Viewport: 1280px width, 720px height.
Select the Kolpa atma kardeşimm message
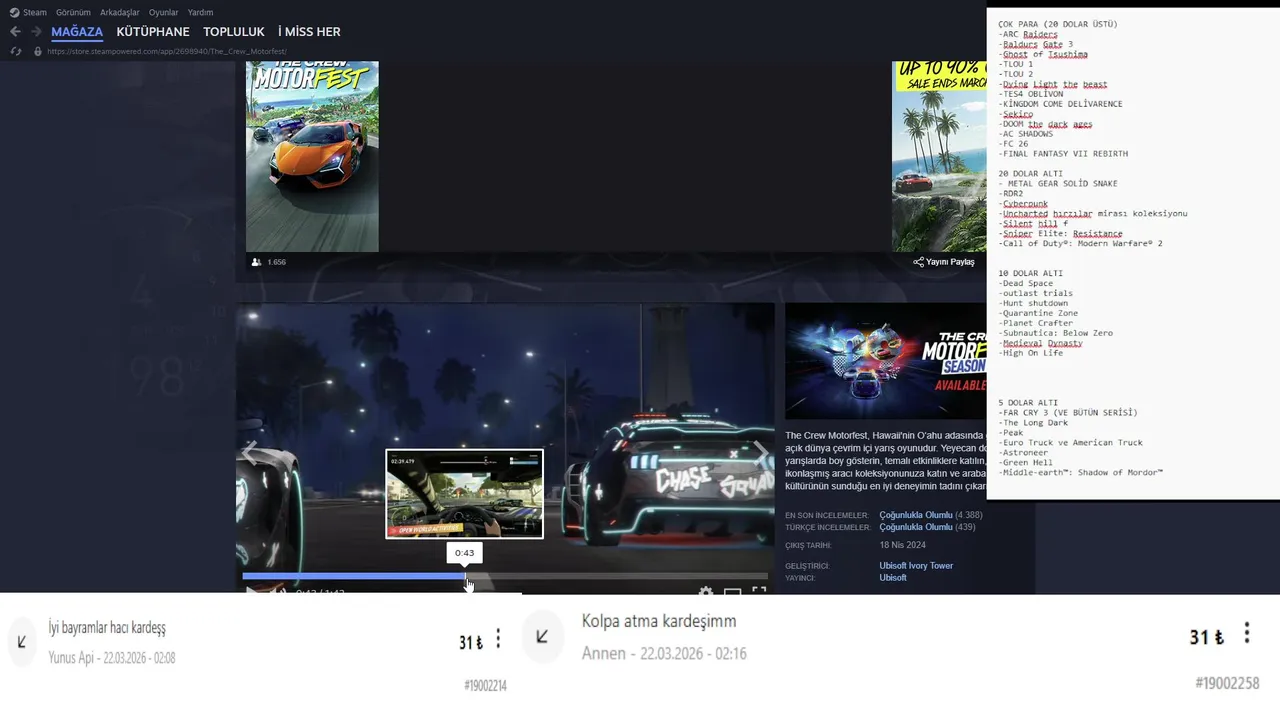click(659, 621)
